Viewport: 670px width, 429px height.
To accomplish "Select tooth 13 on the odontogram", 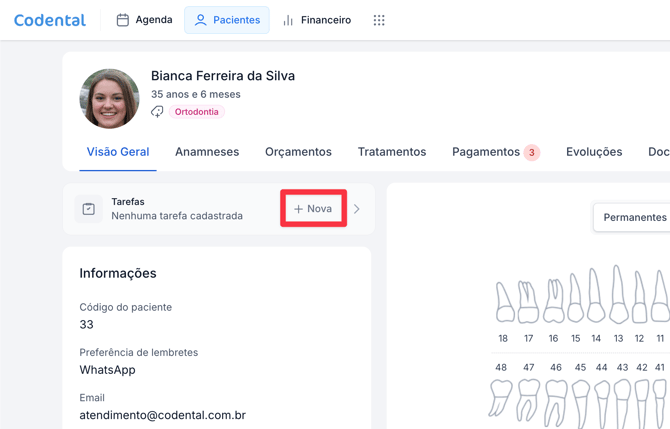I will 619,295.
